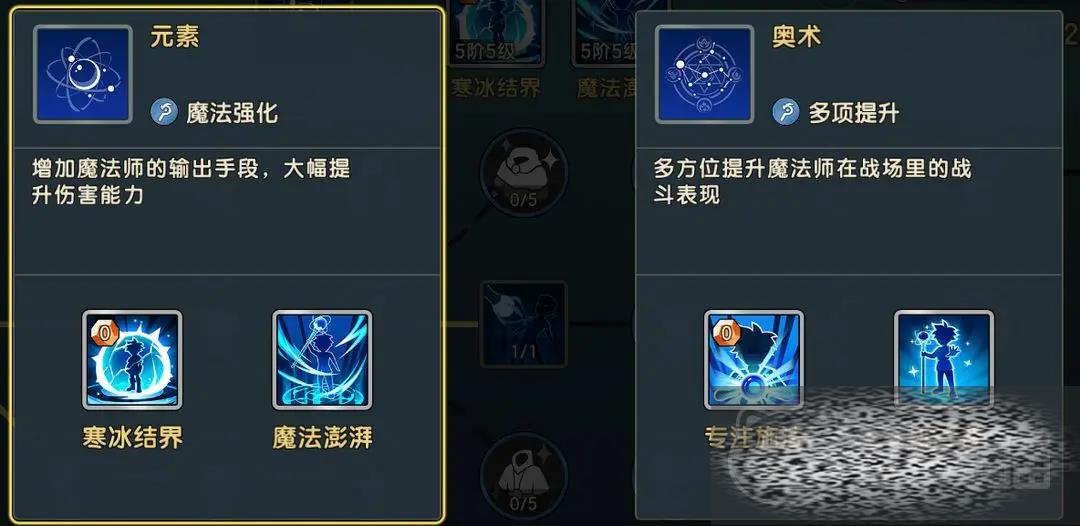1080x526 pixels.
Task: Click the 寒冰结界 skill name label
Action: (132, 438)
